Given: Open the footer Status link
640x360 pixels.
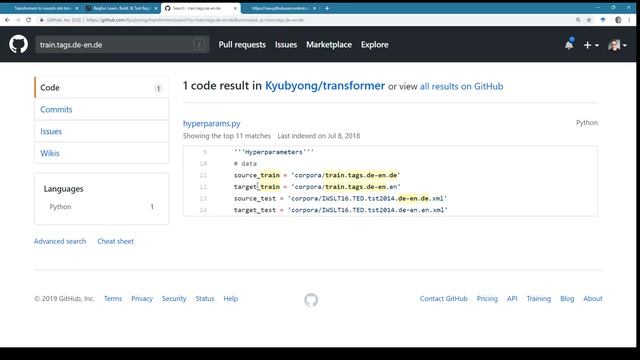Looking at the screenshot, I should tap(205, 298).
